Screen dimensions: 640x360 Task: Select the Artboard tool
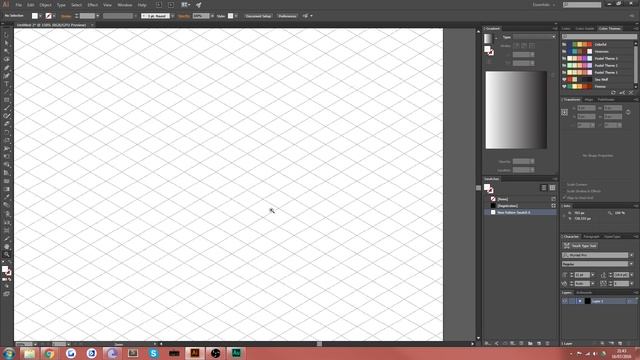point(6,231)
